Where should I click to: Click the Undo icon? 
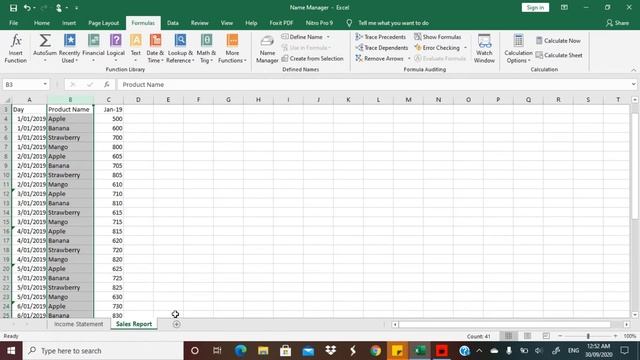coord(27,7)
